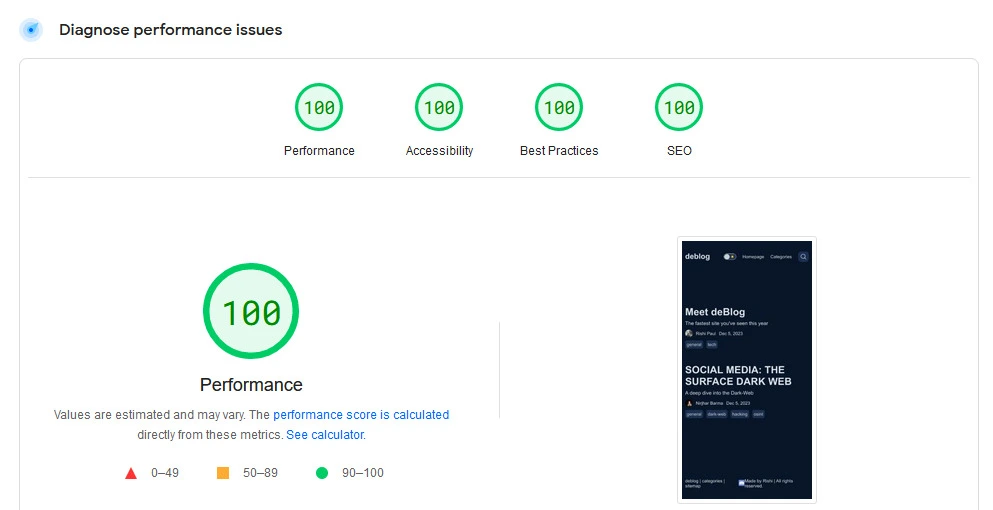Viewport: 993px width, 510px height.
Task: Jump to the Accessibility score gauge
Action: pyautogui.click(x=439, y=107)
